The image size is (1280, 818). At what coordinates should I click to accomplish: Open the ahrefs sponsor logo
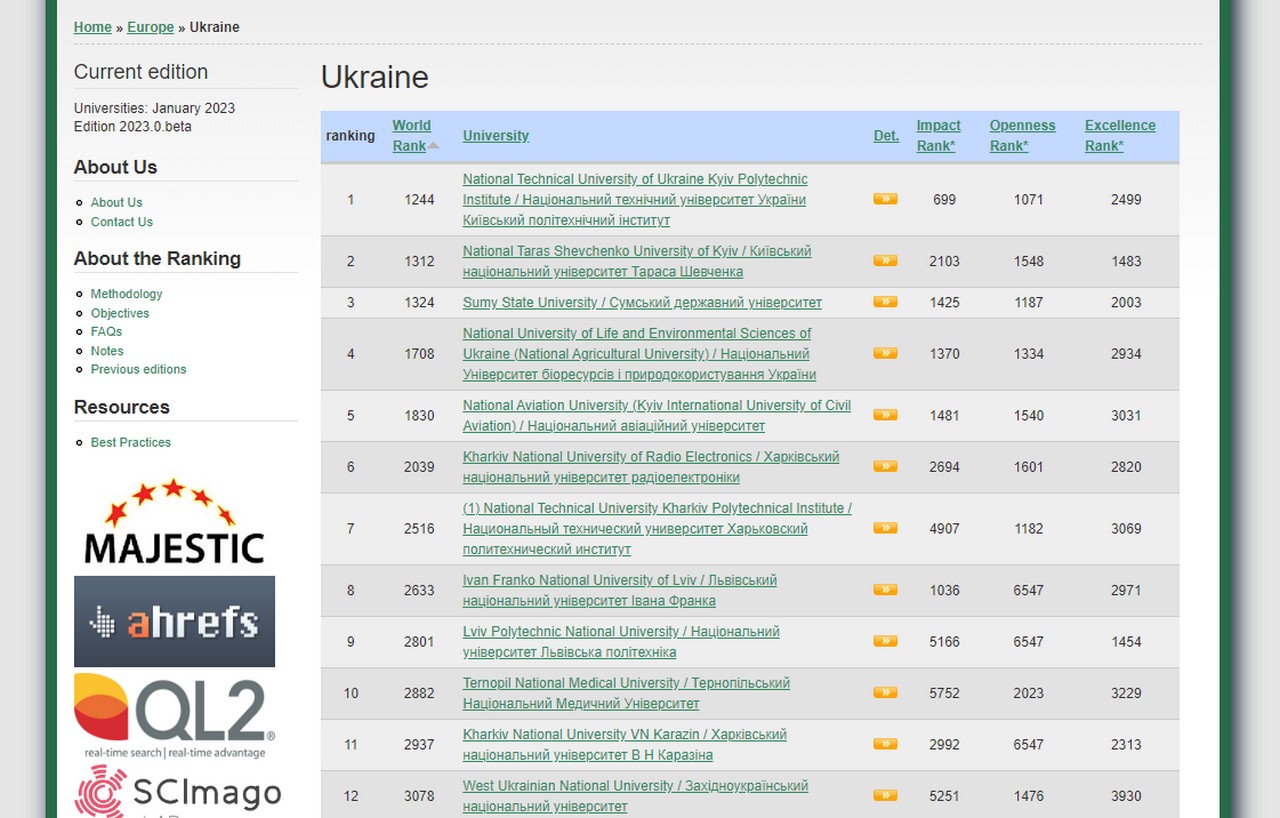click(174, 621)
